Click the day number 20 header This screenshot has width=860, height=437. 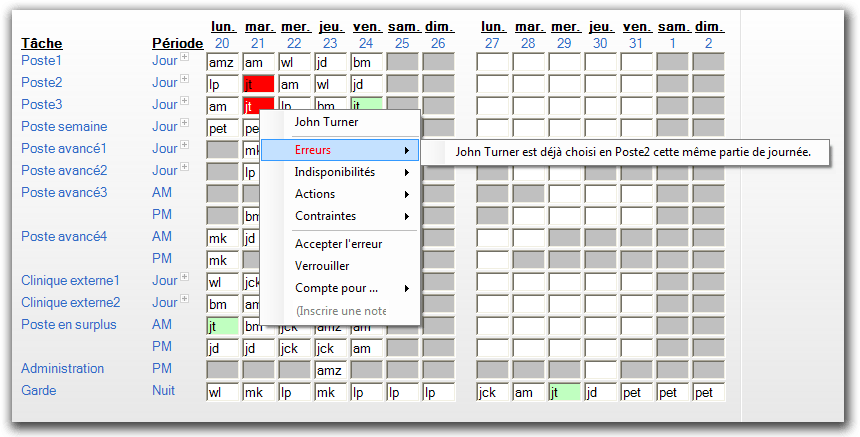point(222,43)
